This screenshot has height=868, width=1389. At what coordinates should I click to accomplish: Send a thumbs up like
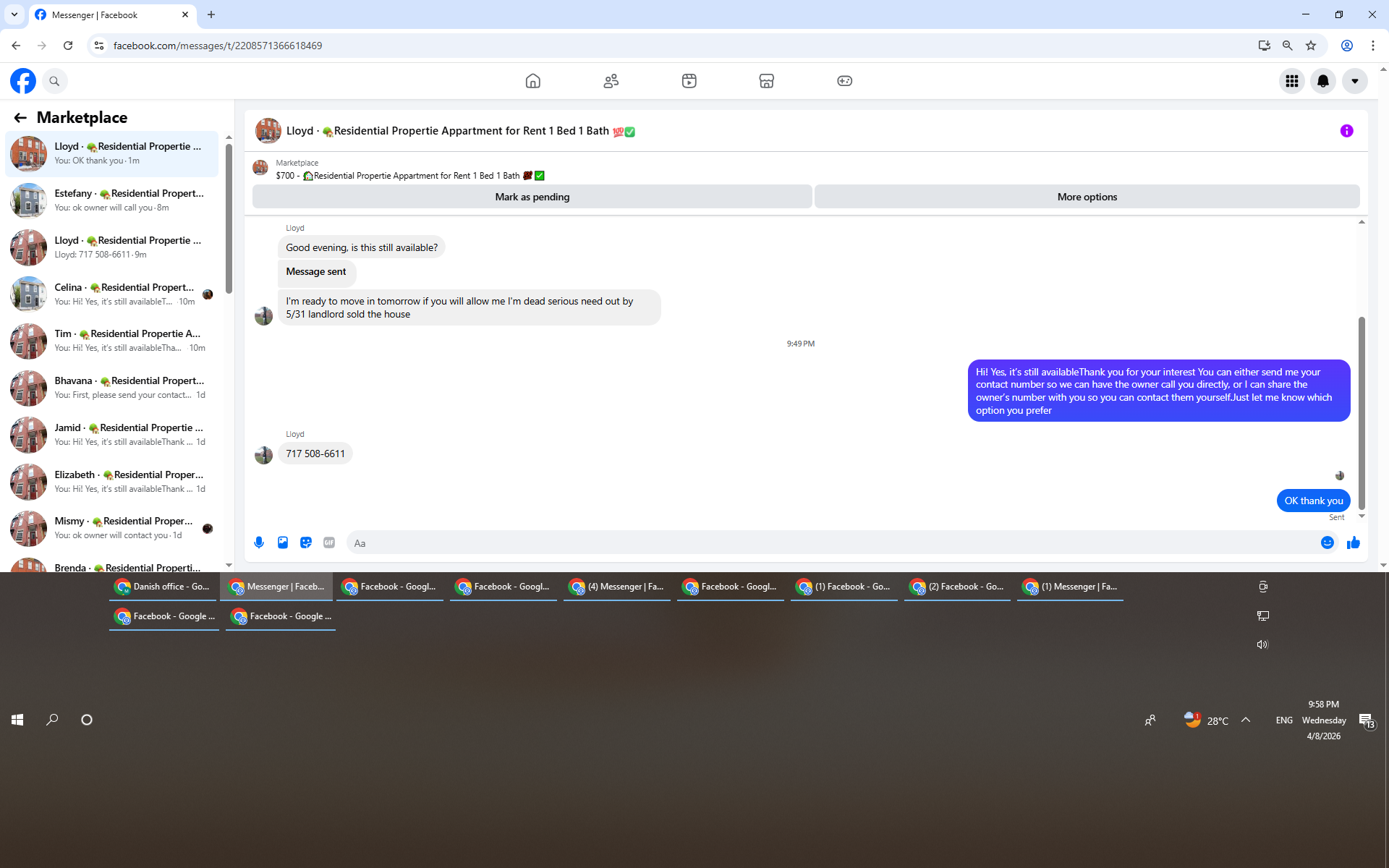(1353, 542)
